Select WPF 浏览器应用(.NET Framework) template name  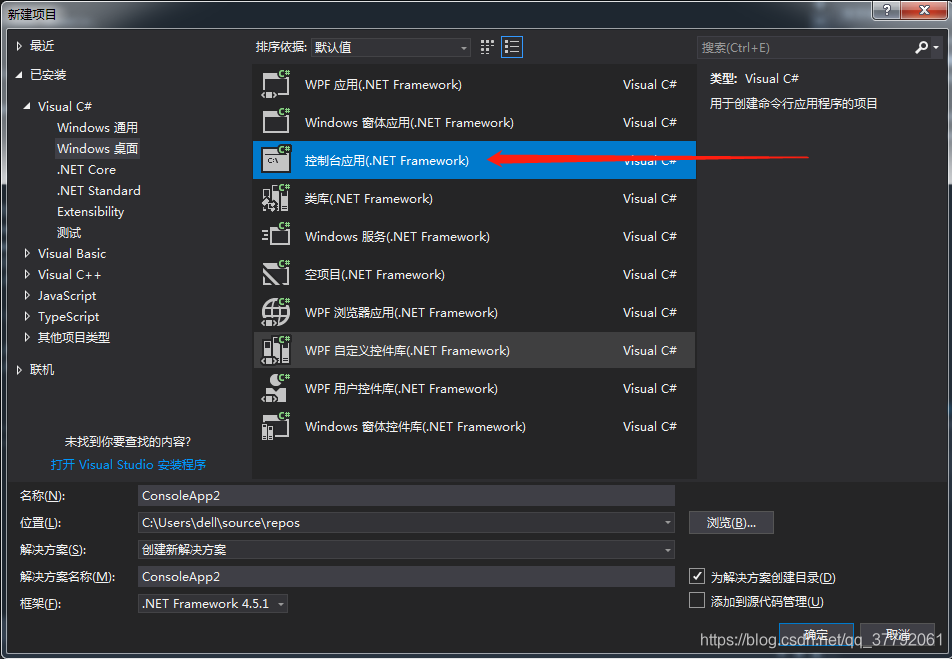click(401, 312)
